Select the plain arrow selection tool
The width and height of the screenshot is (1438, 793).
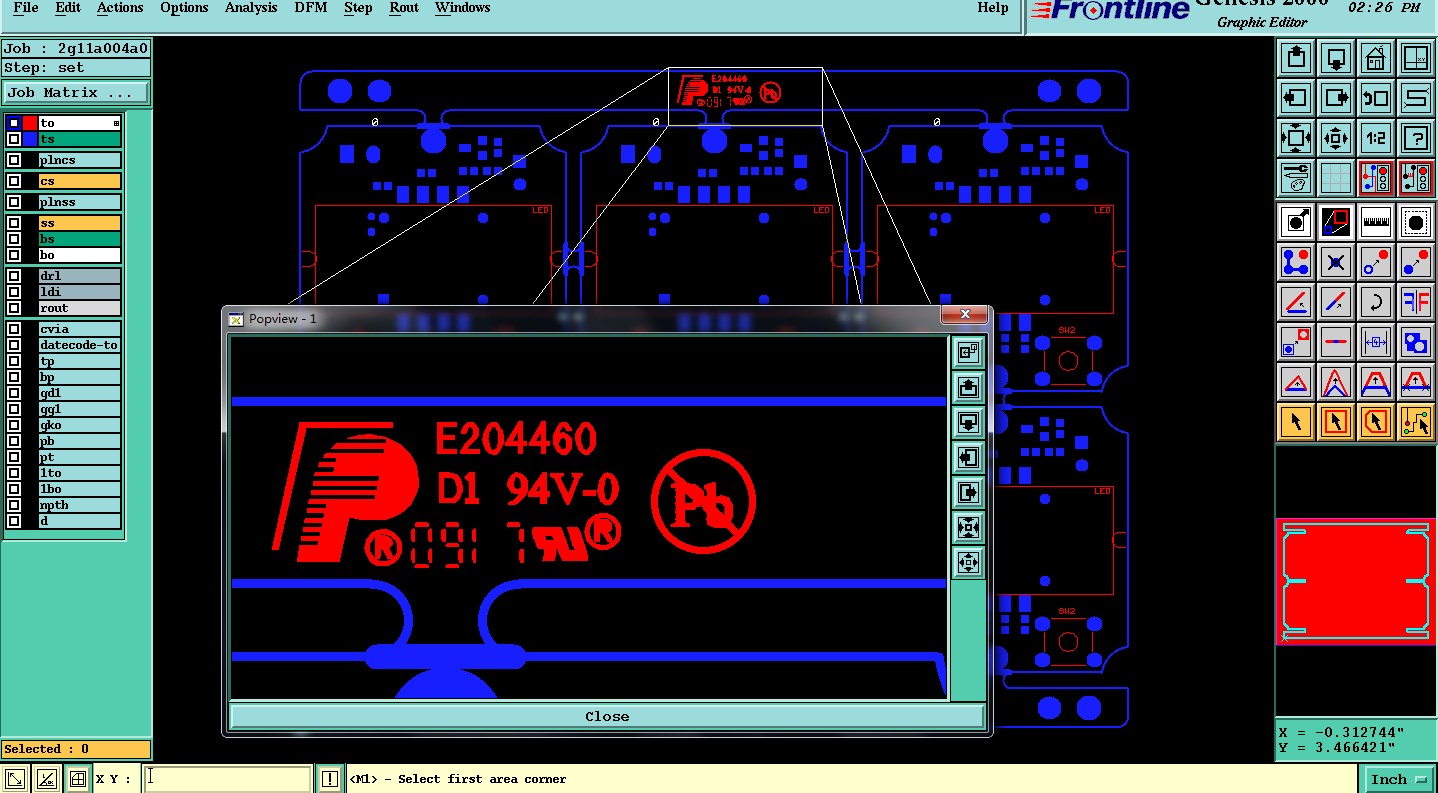1296,422
